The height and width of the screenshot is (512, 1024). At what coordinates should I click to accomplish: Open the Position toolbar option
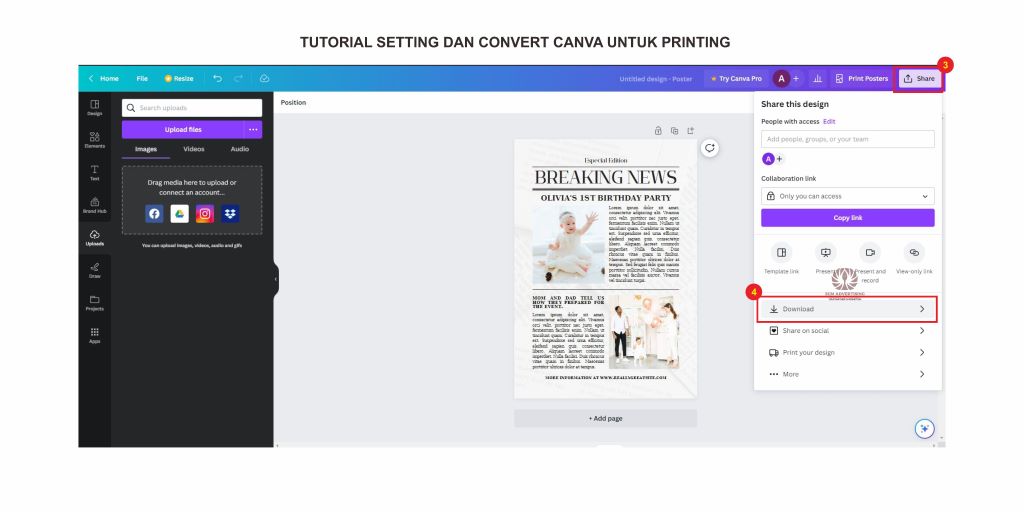[x=293, y=103]
